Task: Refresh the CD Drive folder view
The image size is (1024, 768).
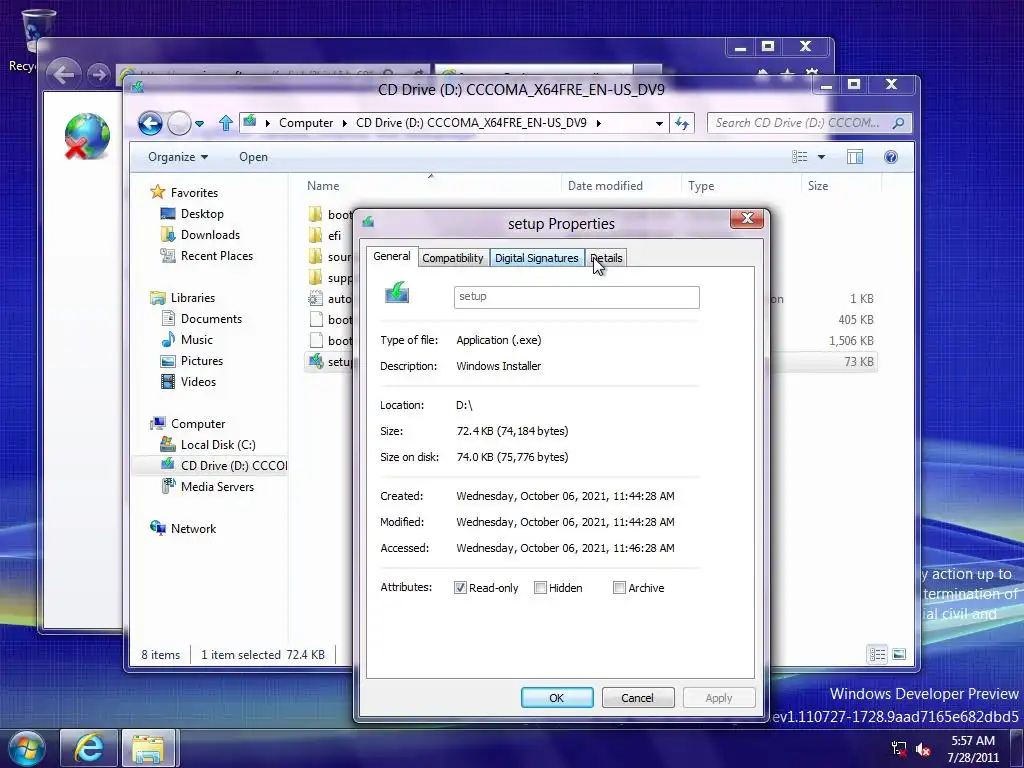Action: pos(682,123)
